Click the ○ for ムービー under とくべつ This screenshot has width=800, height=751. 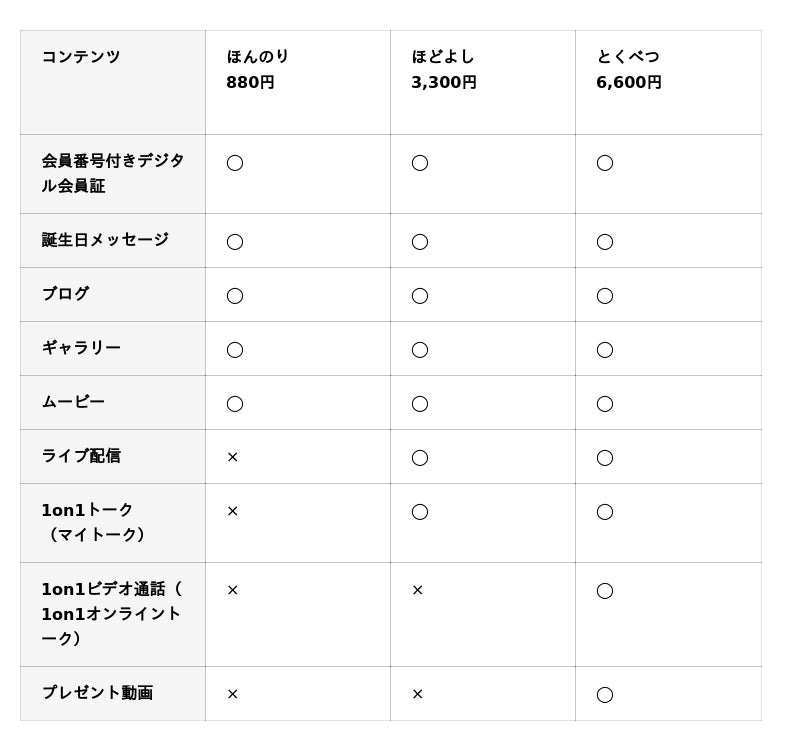605,404
